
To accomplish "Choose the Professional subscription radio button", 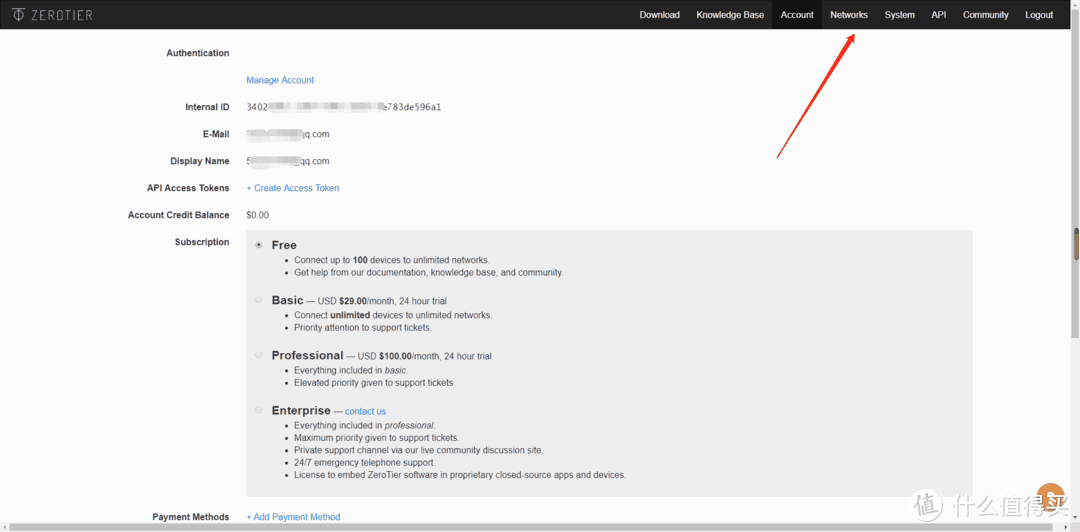I will (x=259, y=355).
